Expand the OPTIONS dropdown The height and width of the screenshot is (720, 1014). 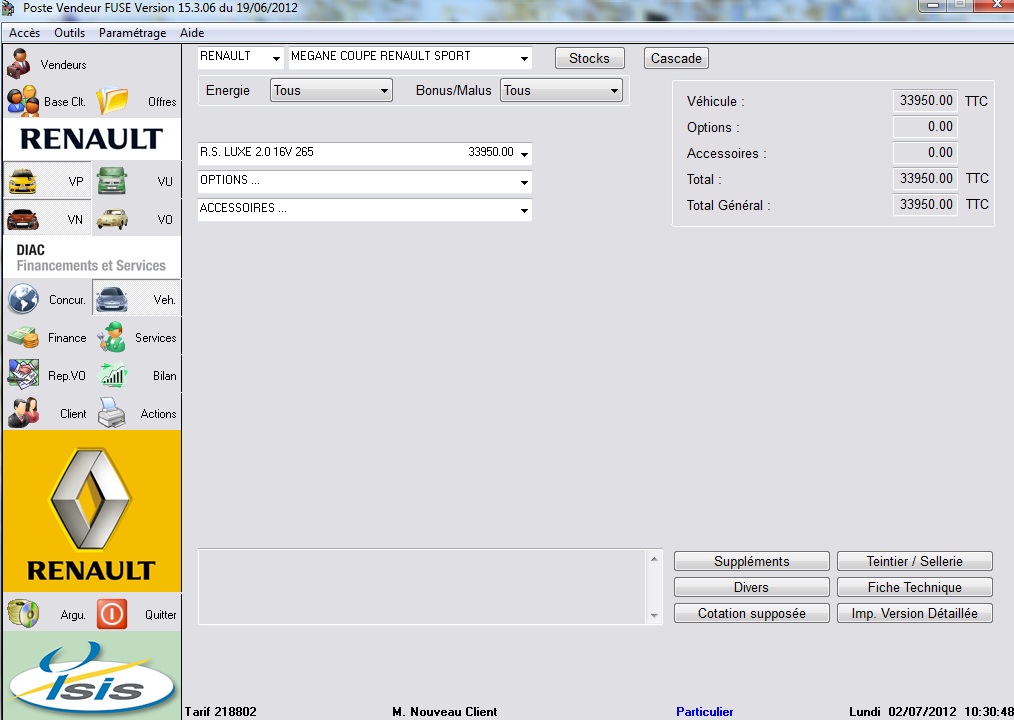point(524,182)
